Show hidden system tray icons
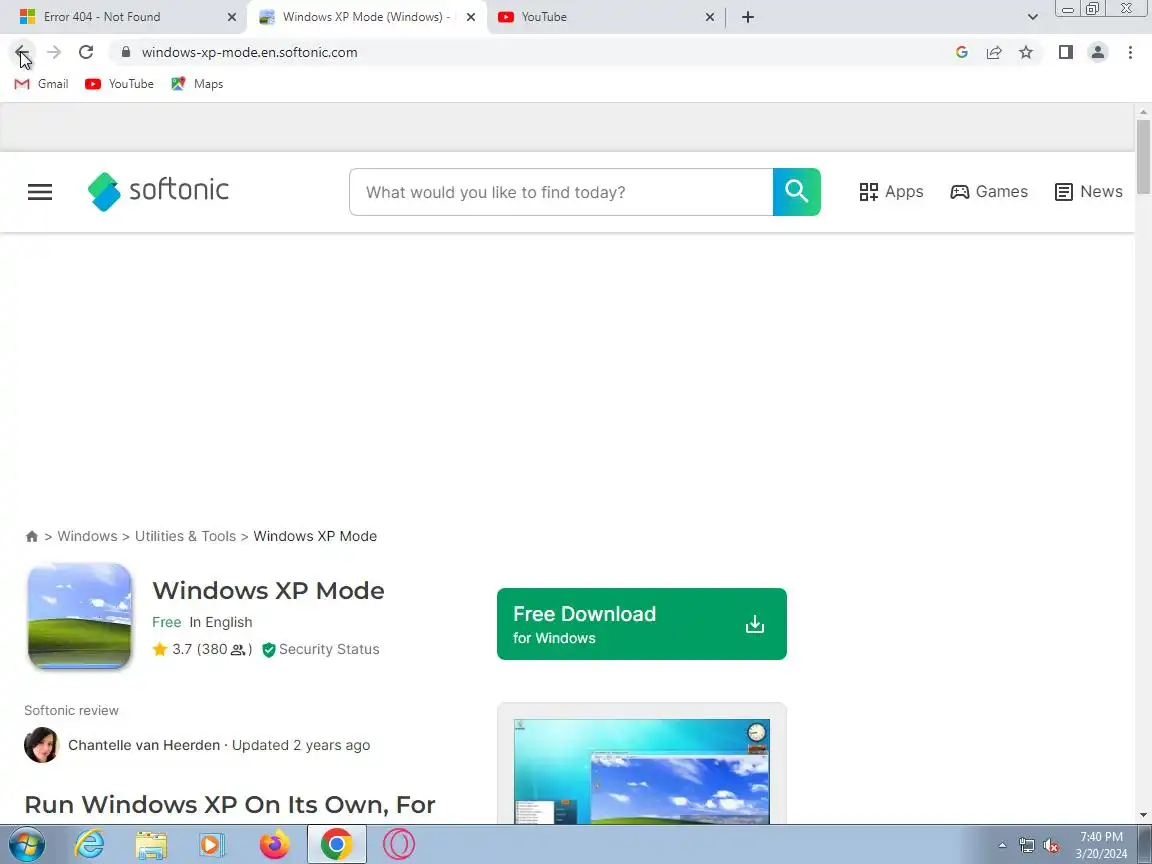Viewport: 1152px width, 864px height. point(1002,846)
